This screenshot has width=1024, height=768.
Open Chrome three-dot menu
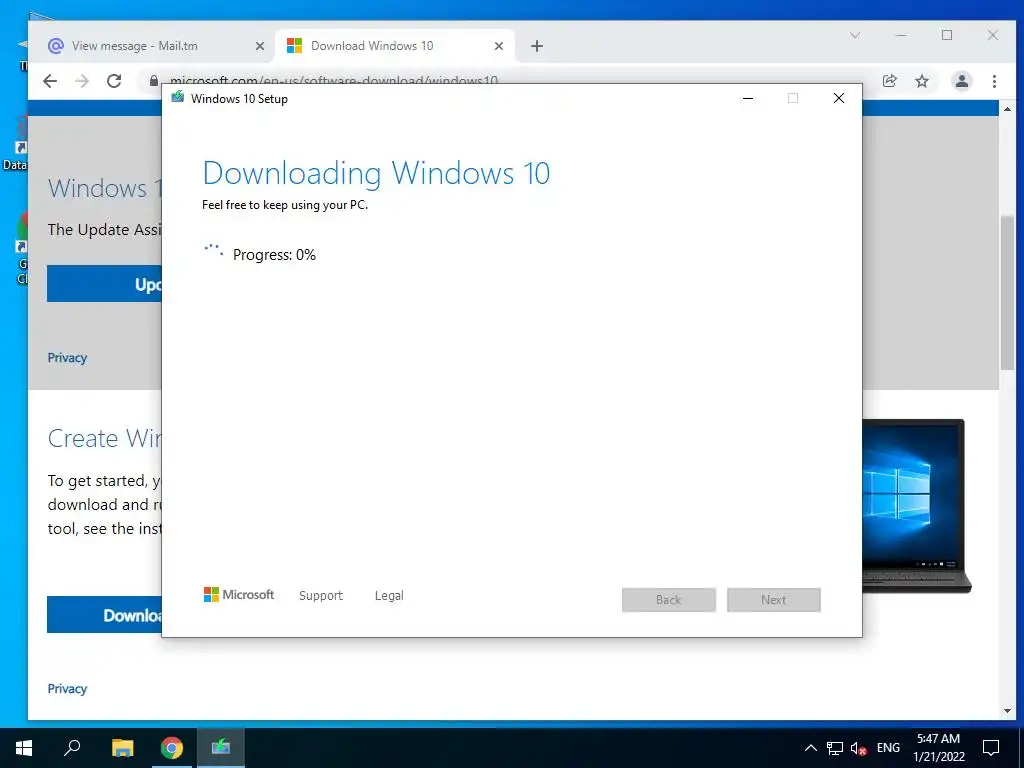(x=994, y=81)
